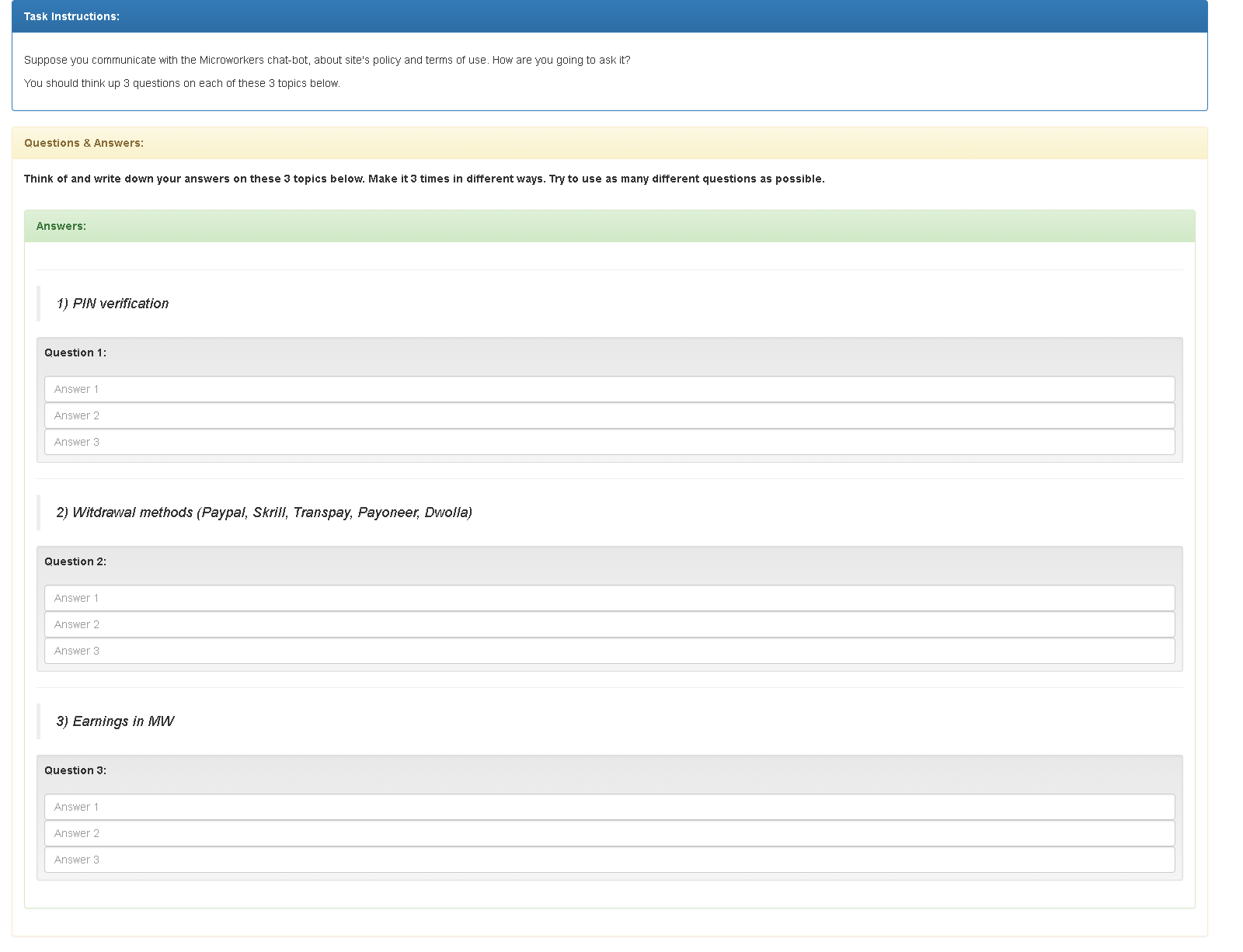Click Answer 2 field under Question 3
This screenshot has height=952, width=1243.
pyautogui.click(x=609, y=833)
